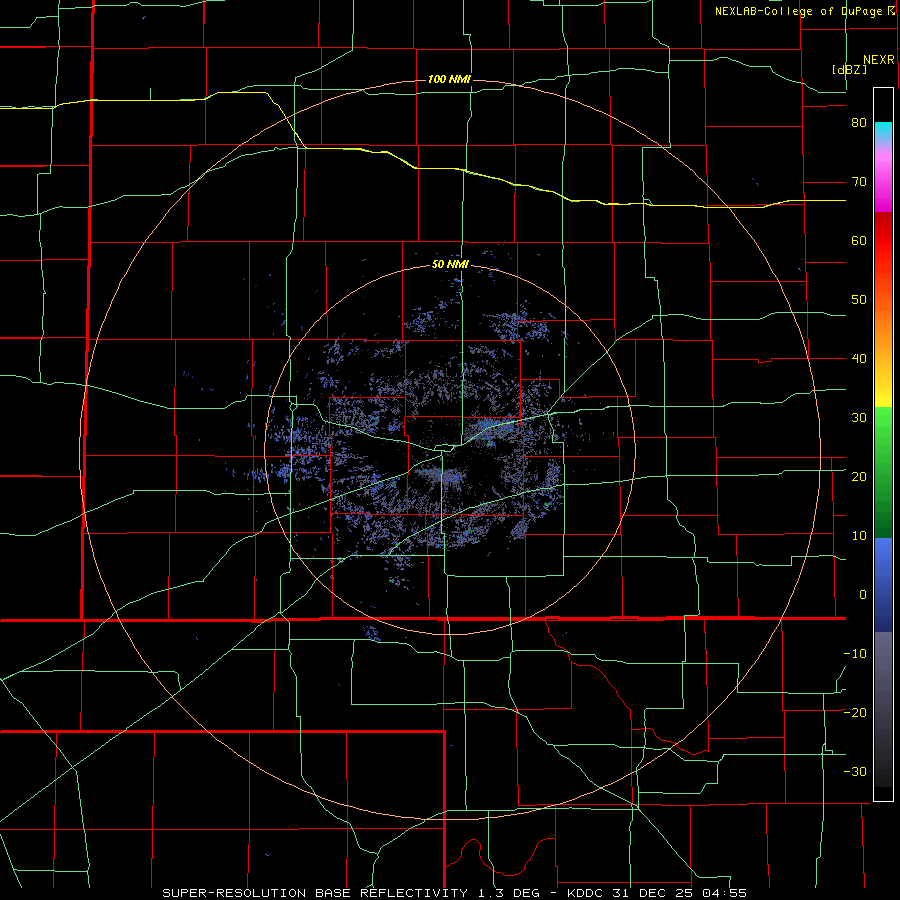Pick the cyan segment of the color bar

883,133
